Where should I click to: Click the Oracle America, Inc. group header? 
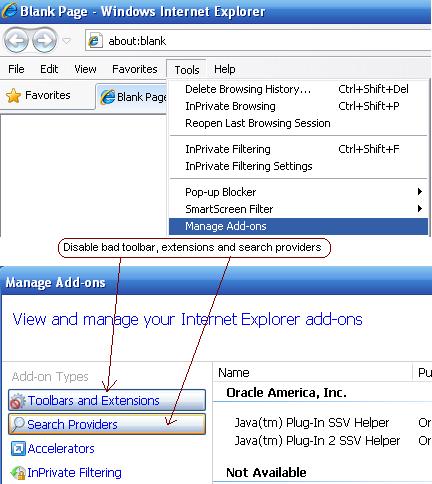click(286, 393)
